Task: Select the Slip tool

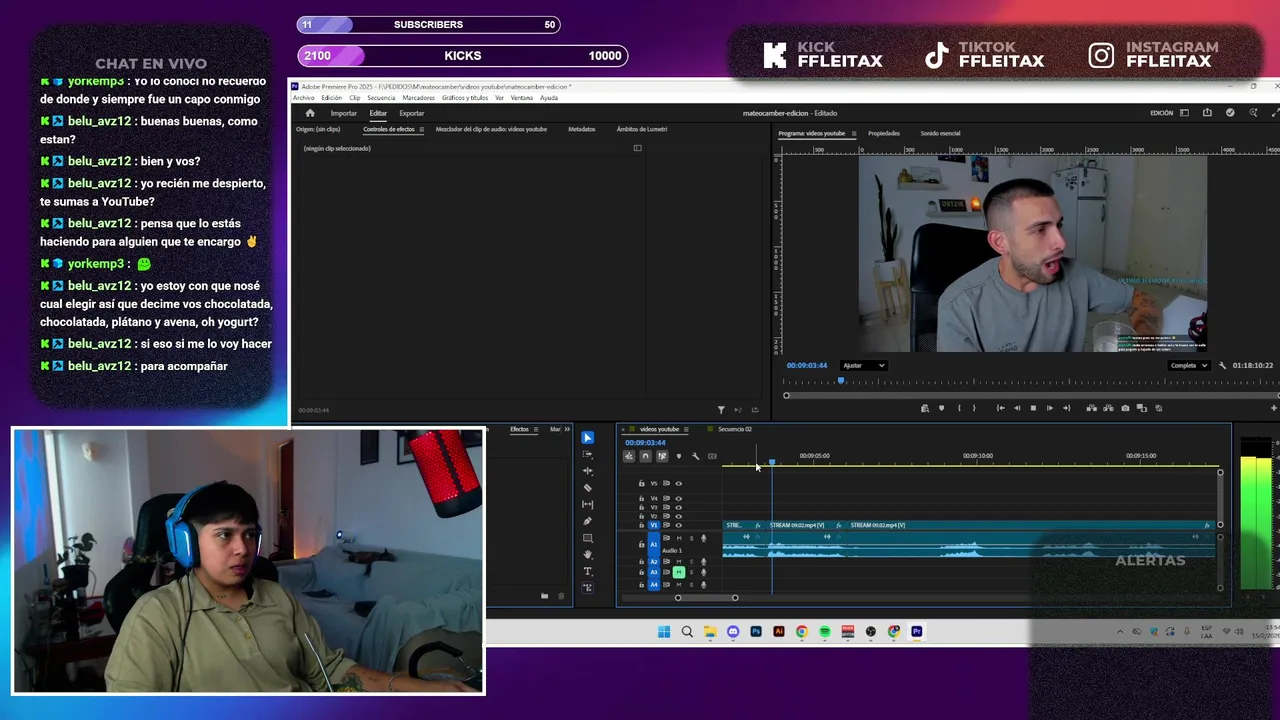Action: (x=588, y=505)
